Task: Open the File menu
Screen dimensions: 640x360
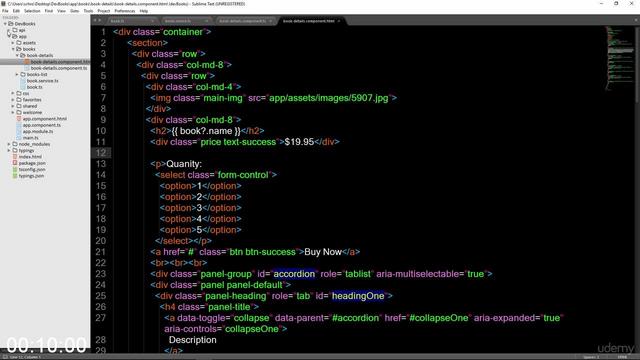Action: (x=5, y=11)
